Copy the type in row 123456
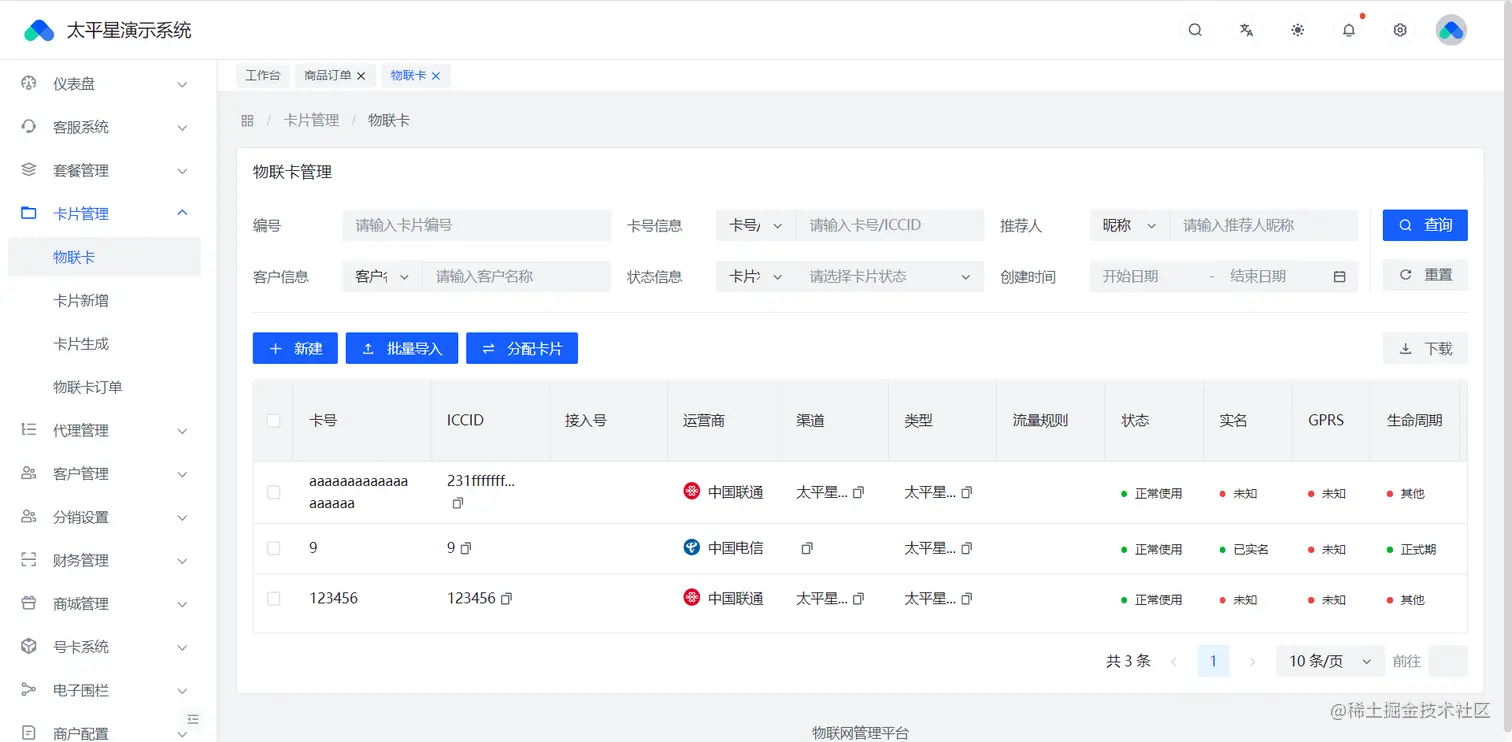The image size is (1512, 742). (x=967, y=599)
